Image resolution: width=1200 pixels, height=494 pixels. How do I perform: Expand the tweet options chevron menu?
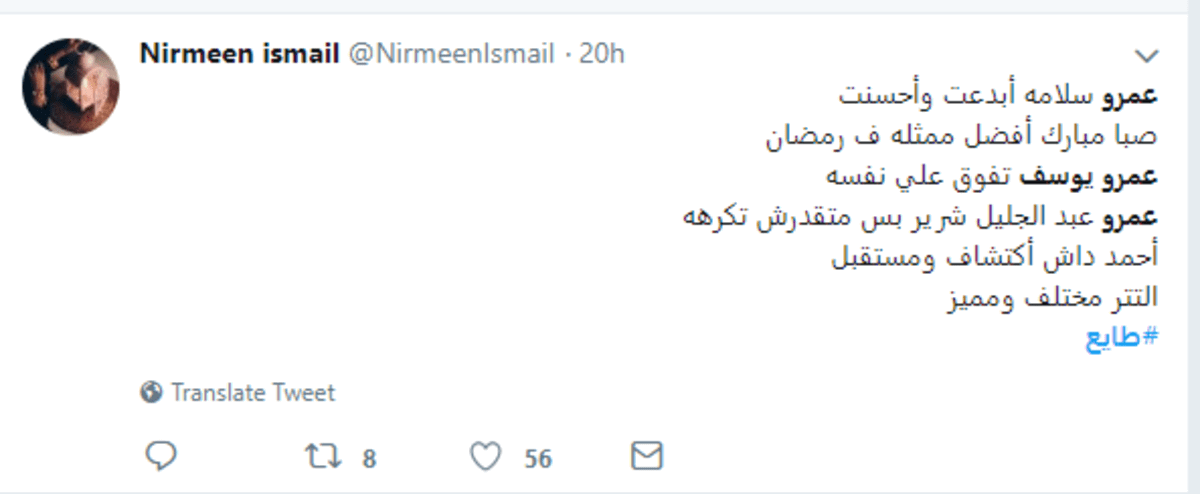pyautogui.click(x=1146, y=55)
